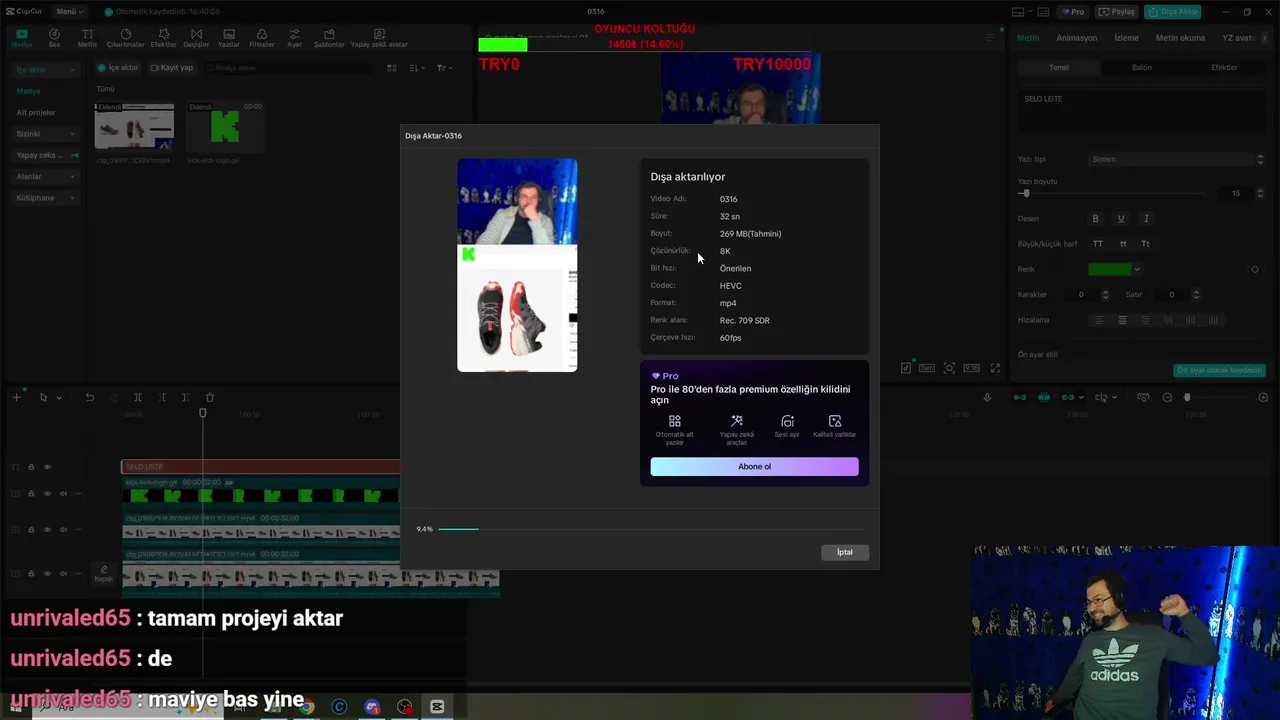Image resolution: width=1280 pixels, height=720 pixels.
Task: Click the İçe aktar import button
Action: pyautogui.click(x=119, y=68)
